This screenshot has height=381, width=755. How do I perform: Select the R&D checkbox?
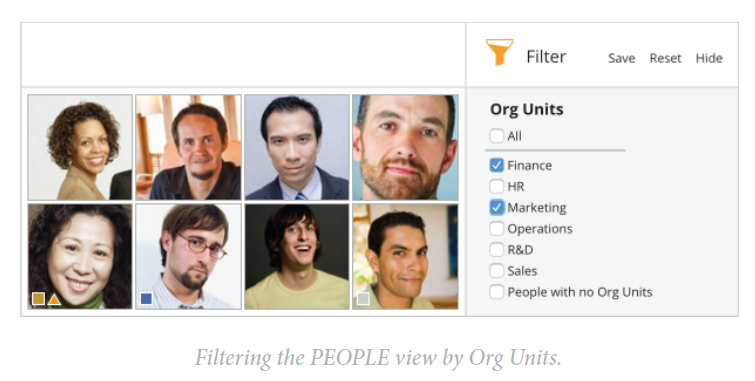[x=496, y=250]
